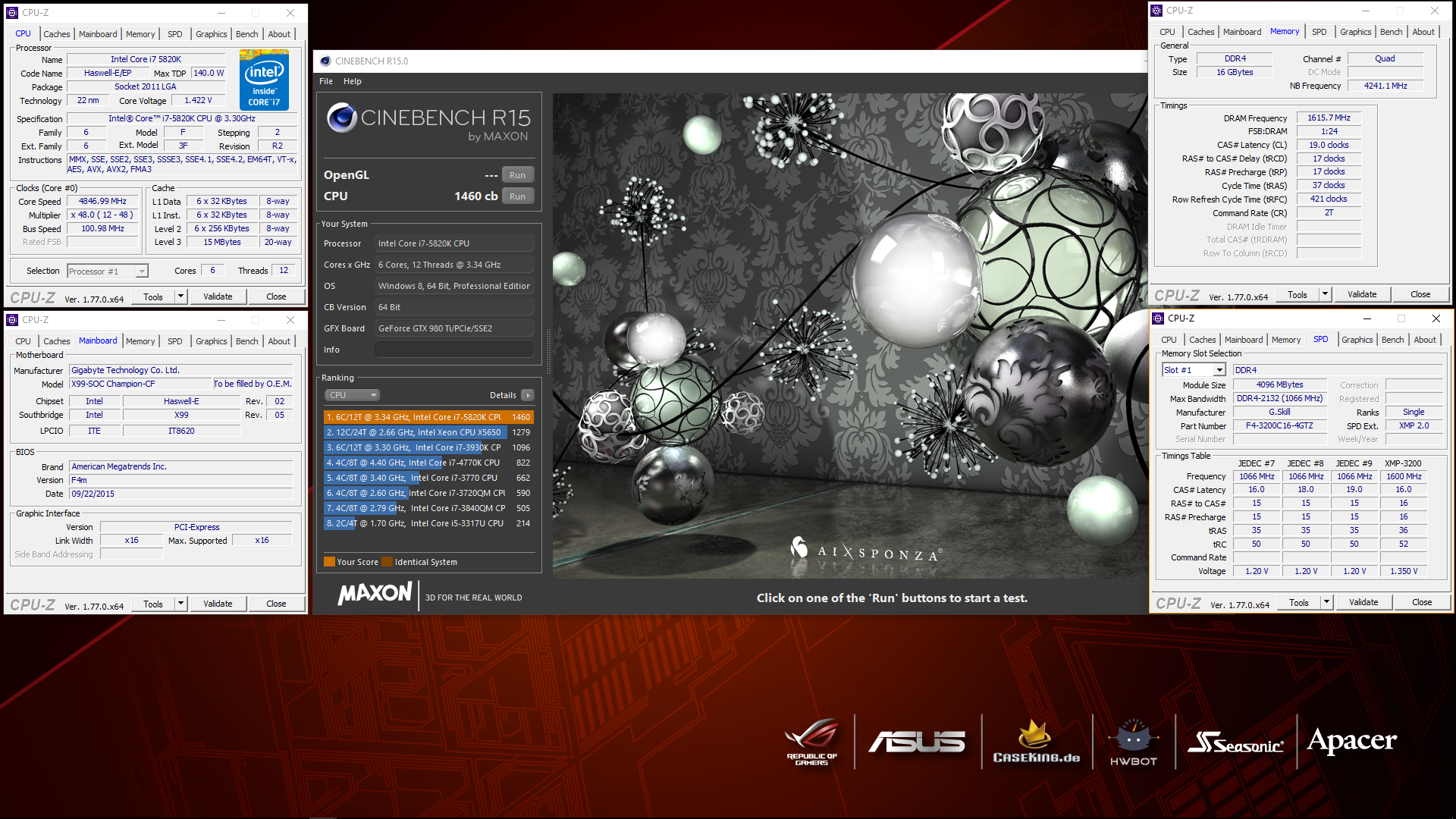Switch to the SPD tab in the CPU window
Viewport: 1456px width, 819px height.
(174, 34)
